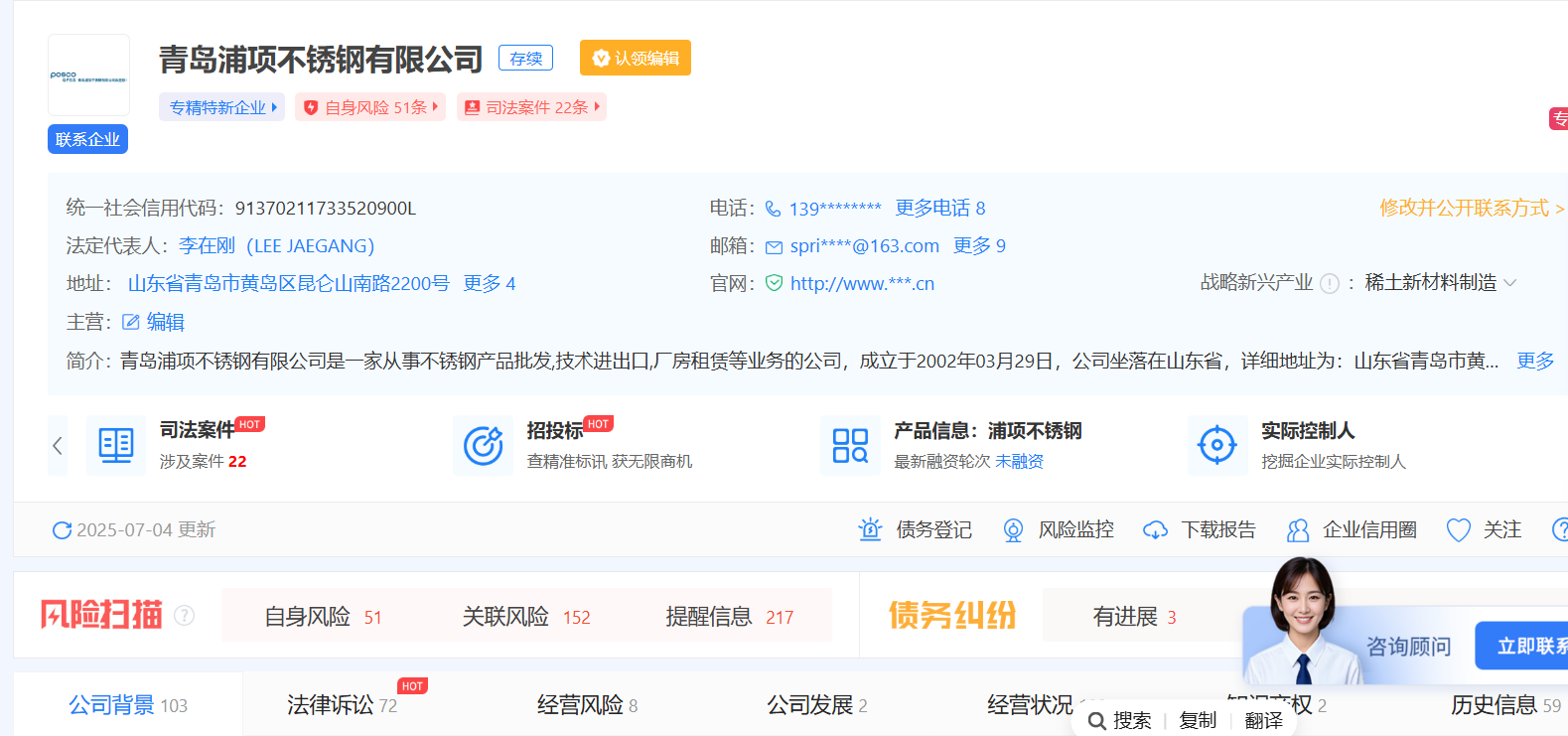Click the 搜索 magnifier popup button
The height and width of the screenshot is (736, 1568).
click(1120, 720)
